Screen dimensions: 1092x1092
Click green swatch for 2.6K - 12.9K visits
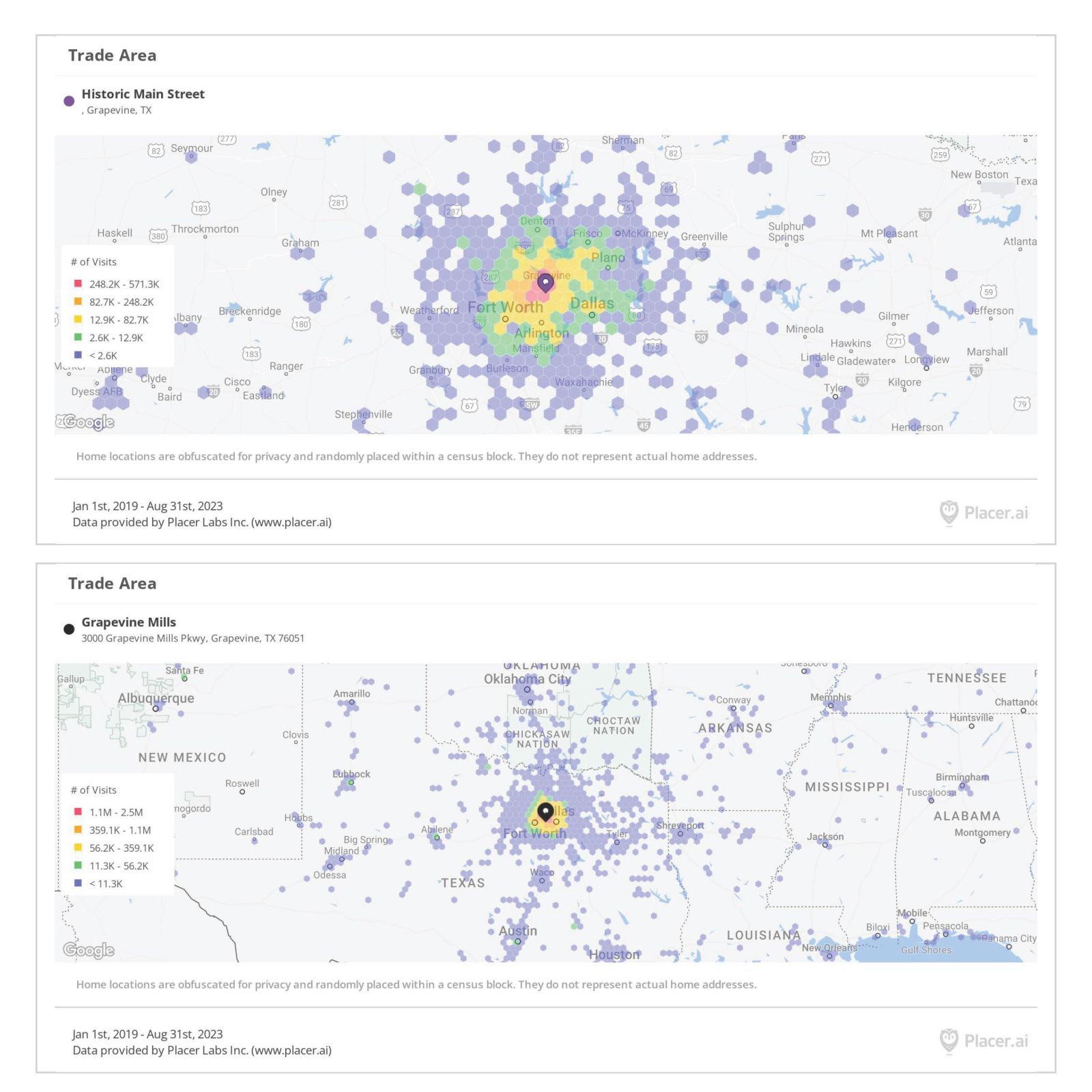click(78, 337)
